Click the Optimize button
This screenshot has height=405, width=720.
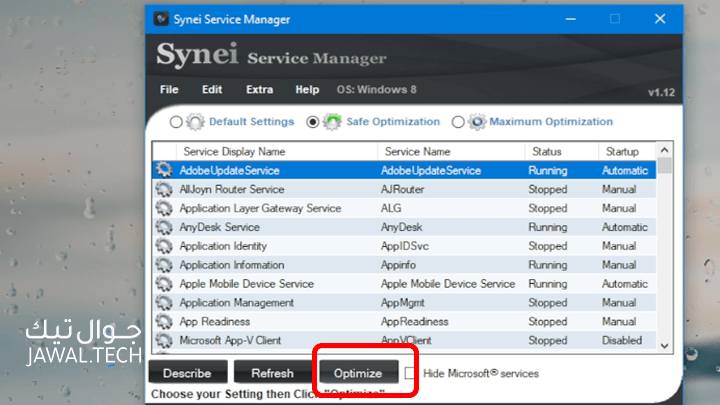tap(359, 372)
